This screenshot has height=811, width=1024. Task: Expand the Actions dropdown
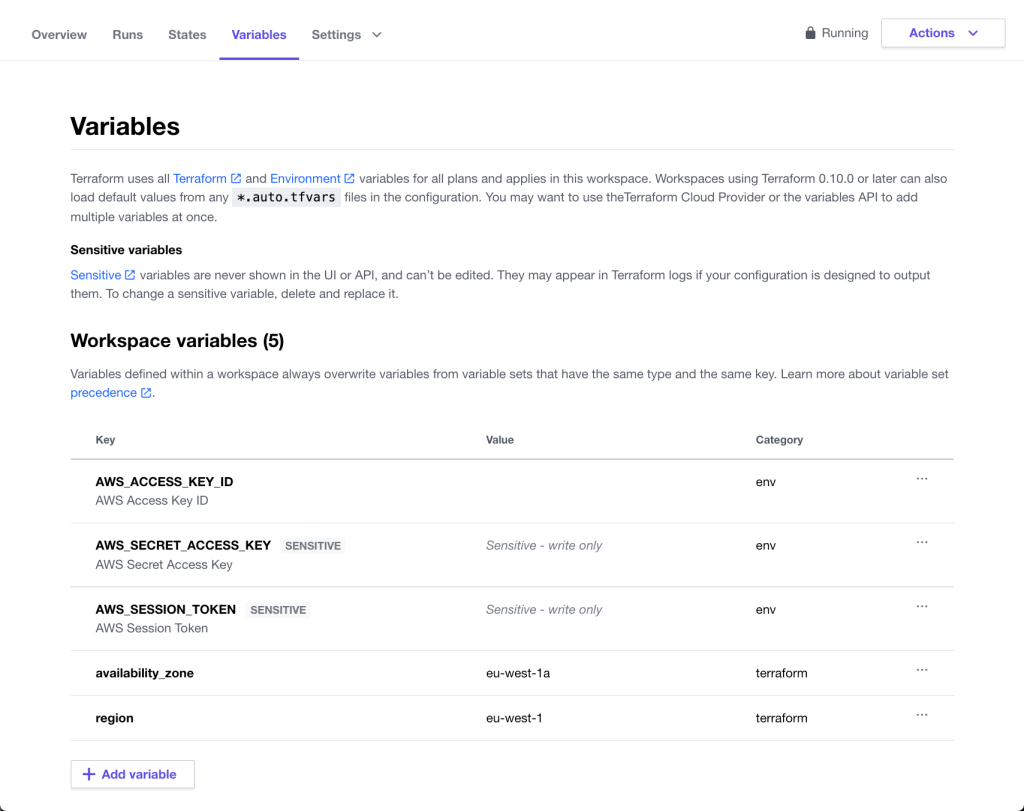[x=942, y=33]
